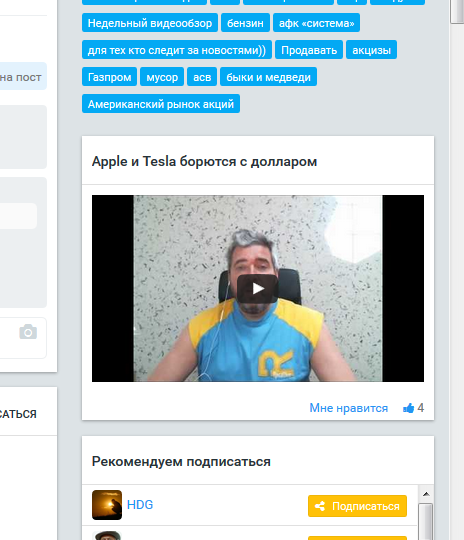Click the camera icon in left panel
Screen dimensions: 464x540
(x=28, y=332)
